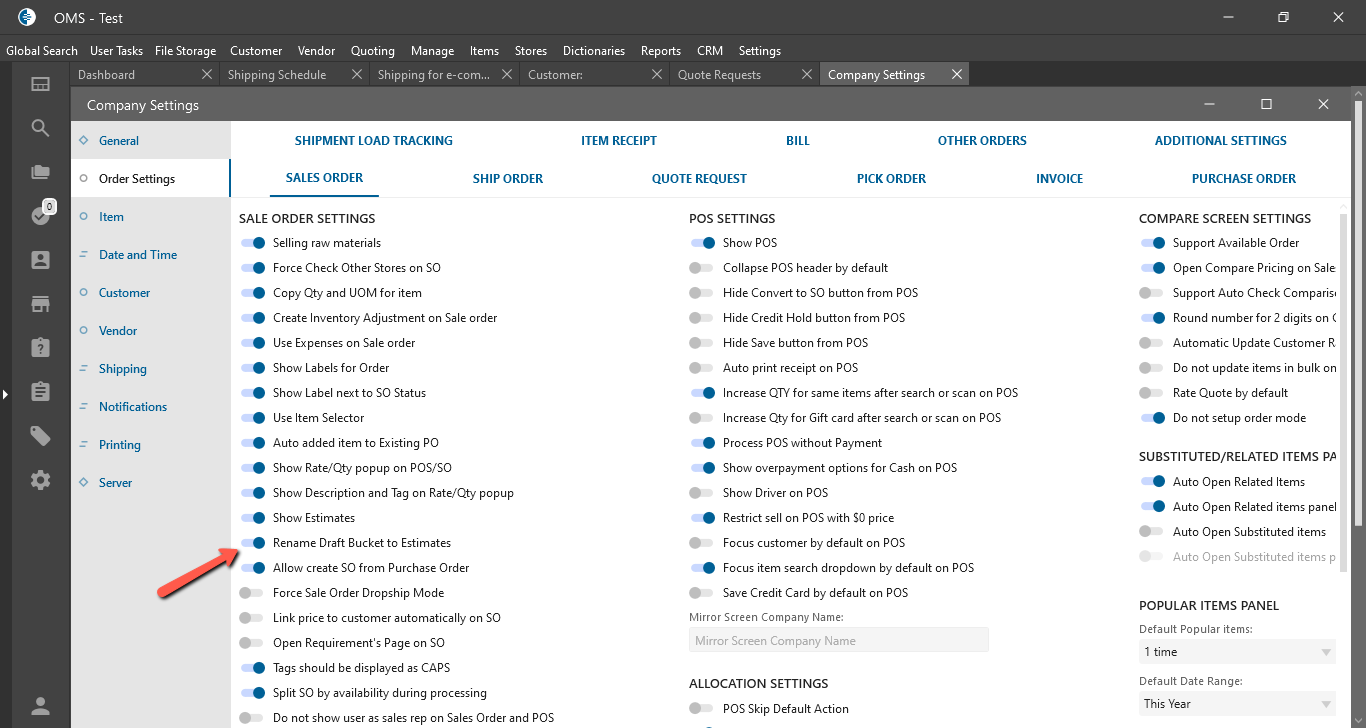Go to the PURCHASE ORDER settings section
Image resolution: width=1366 pixels, height=728 pixels.
[x=1243, y=179]
